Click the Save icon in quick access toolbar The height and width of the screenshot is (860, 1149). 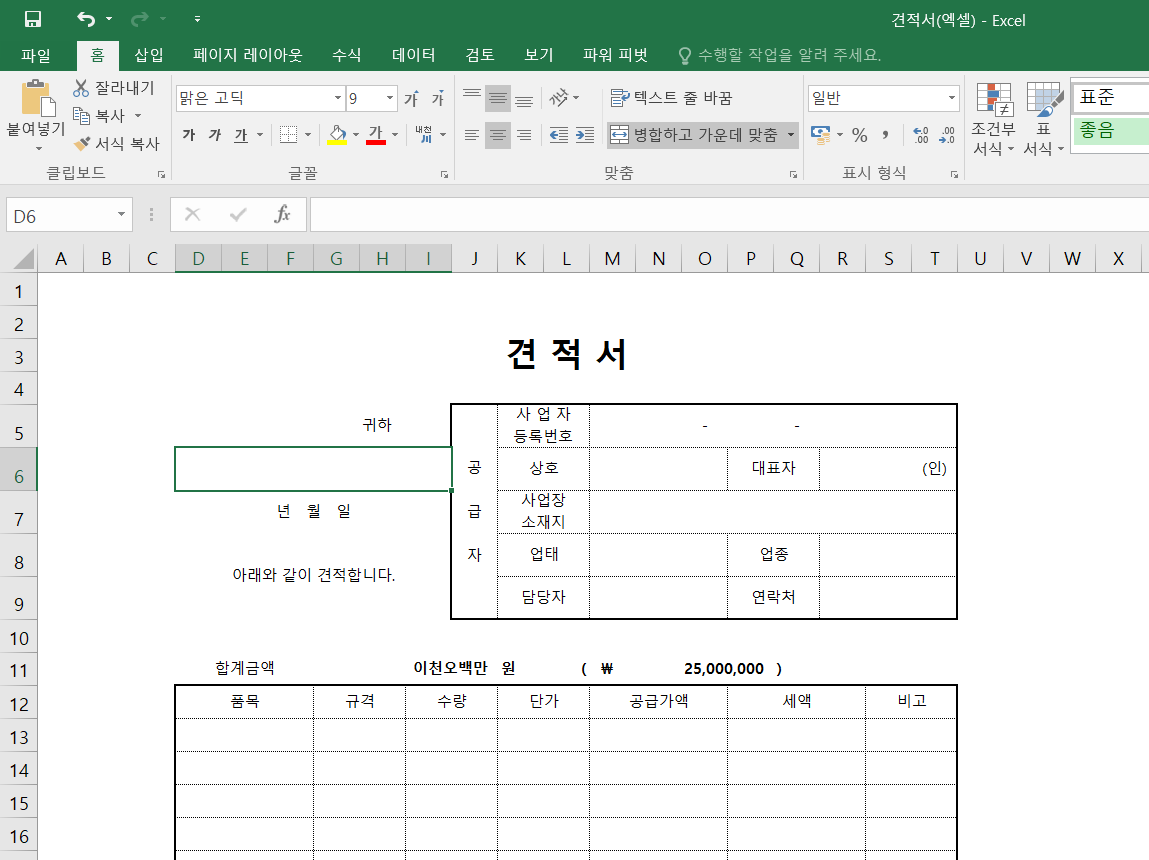33,19
